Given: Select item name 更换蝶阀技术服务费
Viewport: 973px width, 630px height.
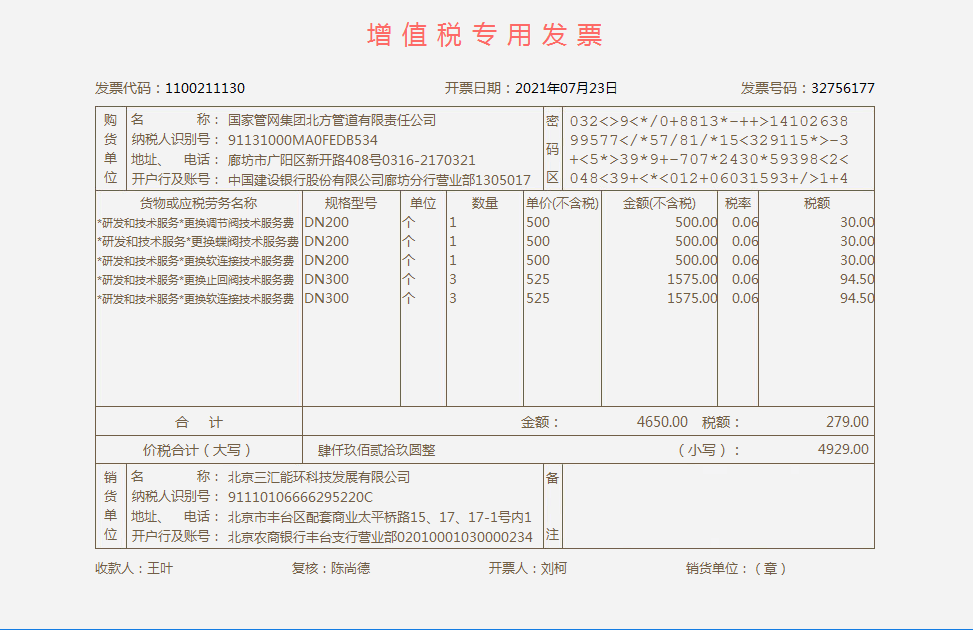Looking at the screenshot, I should [x=244, y=241].
